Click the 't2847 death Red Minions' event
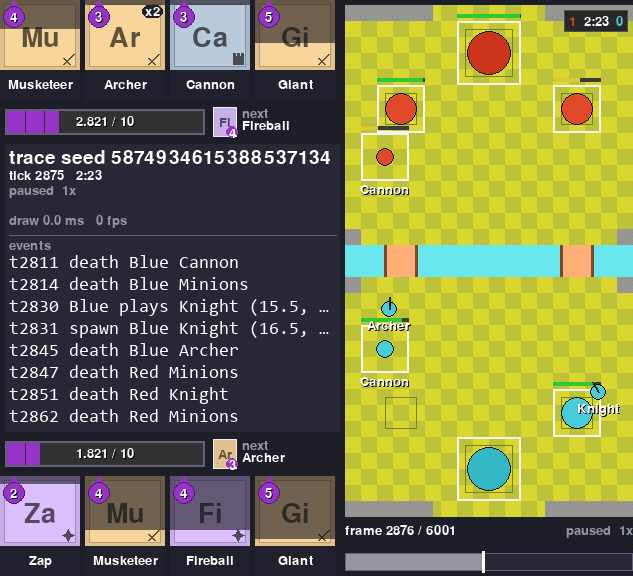Viewport: 633px width, 576px height. 124,373
